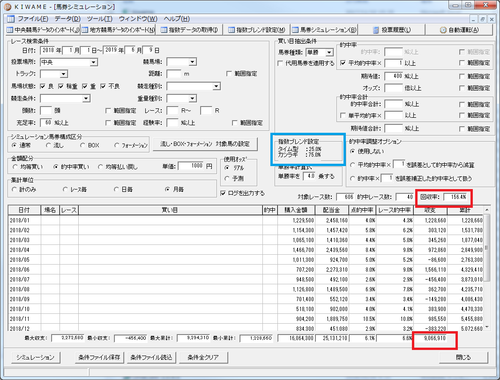This screenshot has width=500, height=380.
Task: Select the BOX radio button
Action: (x=82, y=145)
